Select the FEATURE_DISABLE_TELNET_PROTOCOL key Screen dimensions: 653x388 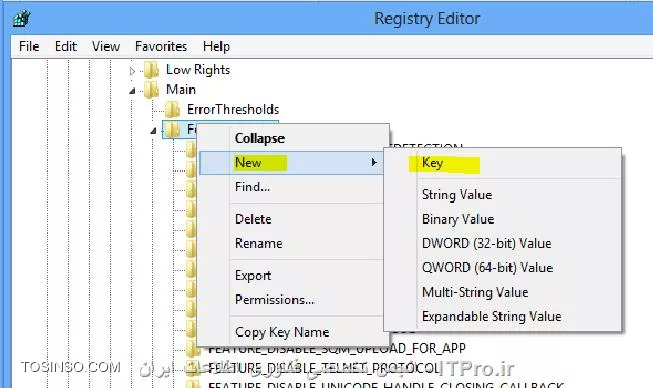pos(323,368)
